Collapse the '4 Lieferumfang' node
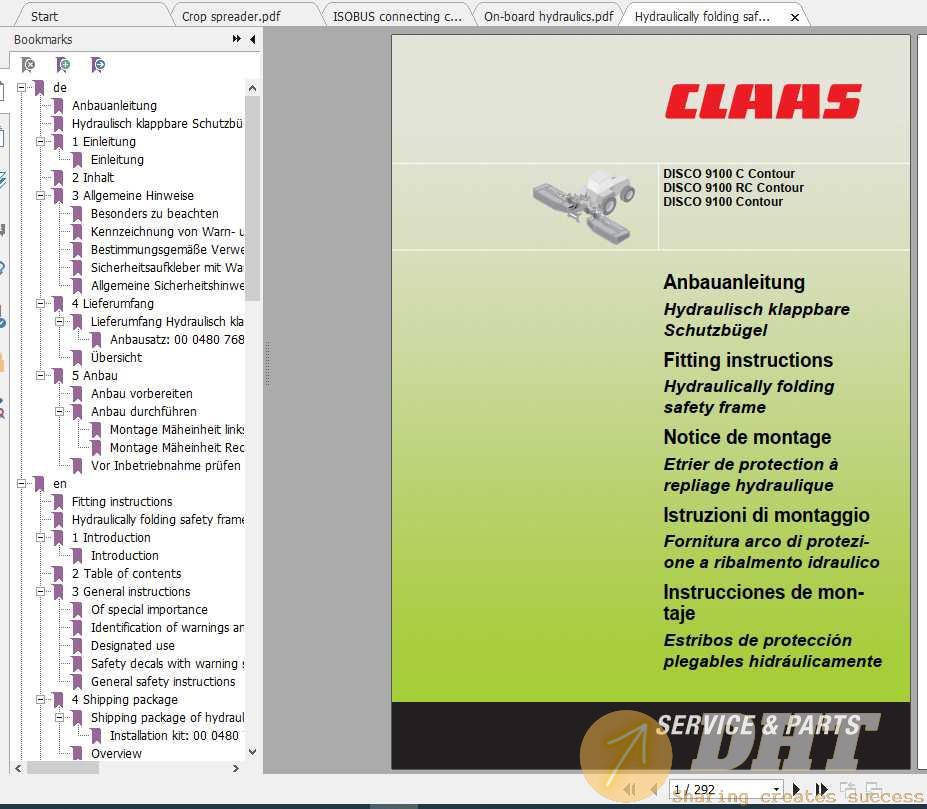Image resolution: width=927 pixels, height=809 pixels. pyautogui.click(x=40, y=303)
